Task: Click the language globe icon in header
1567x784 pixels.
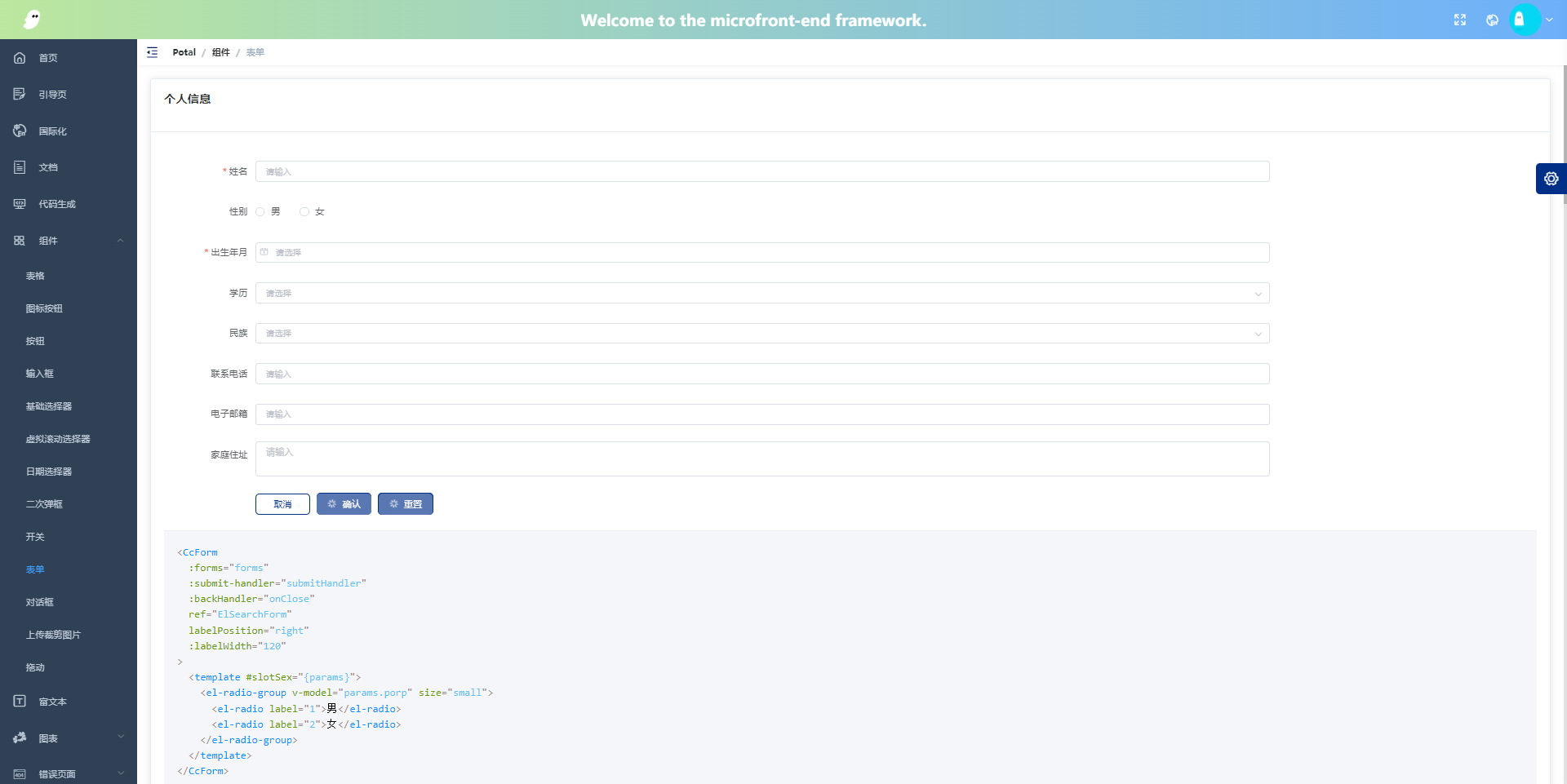Action: (x=1492, y=20)
